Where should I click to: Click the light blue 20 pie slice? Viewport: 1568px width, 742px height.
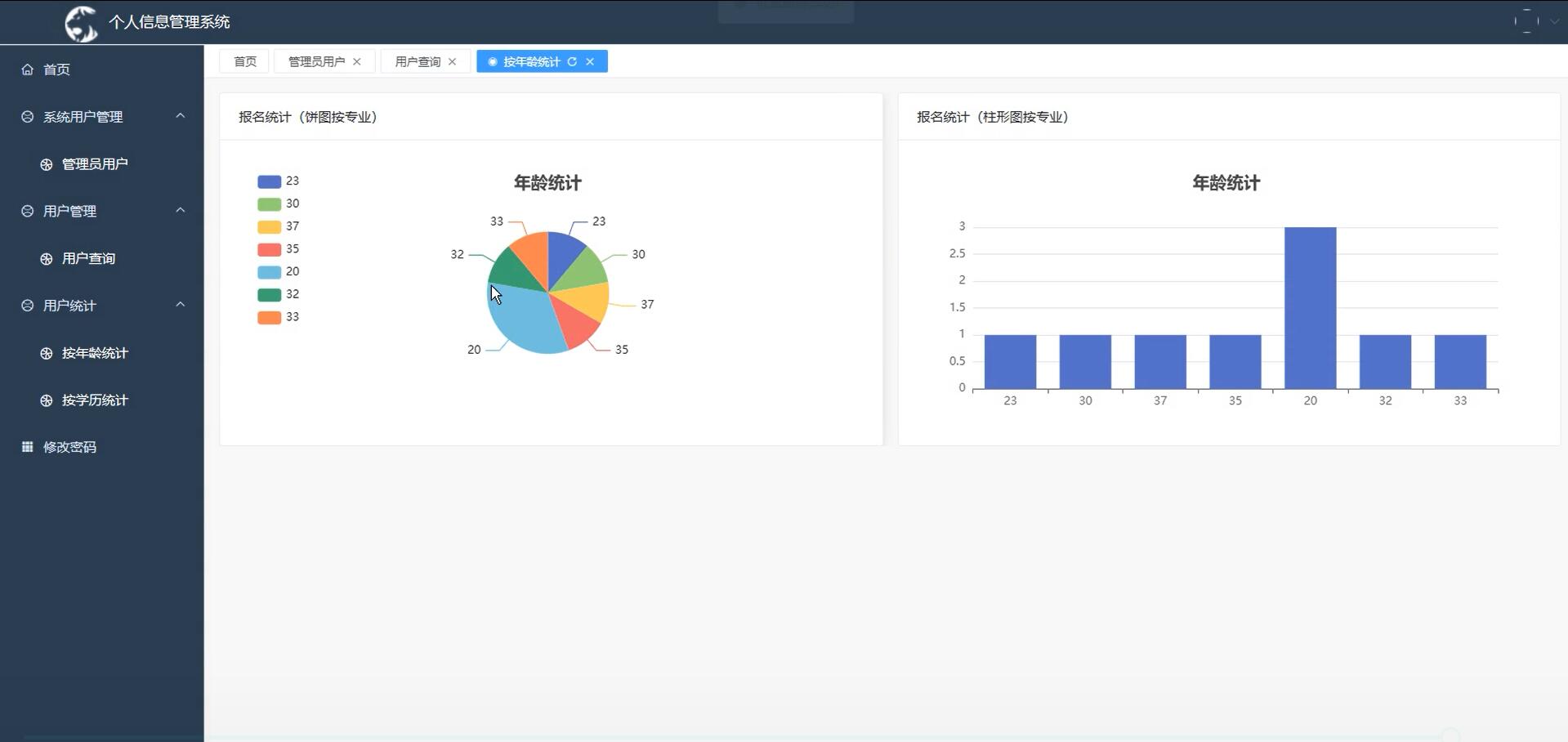[x=523, y=320]
